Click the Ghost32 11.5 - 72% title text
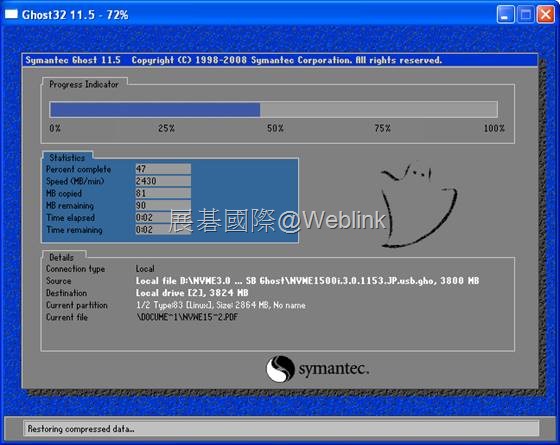Viewport: 560px width, 445px height. point(75,15)
